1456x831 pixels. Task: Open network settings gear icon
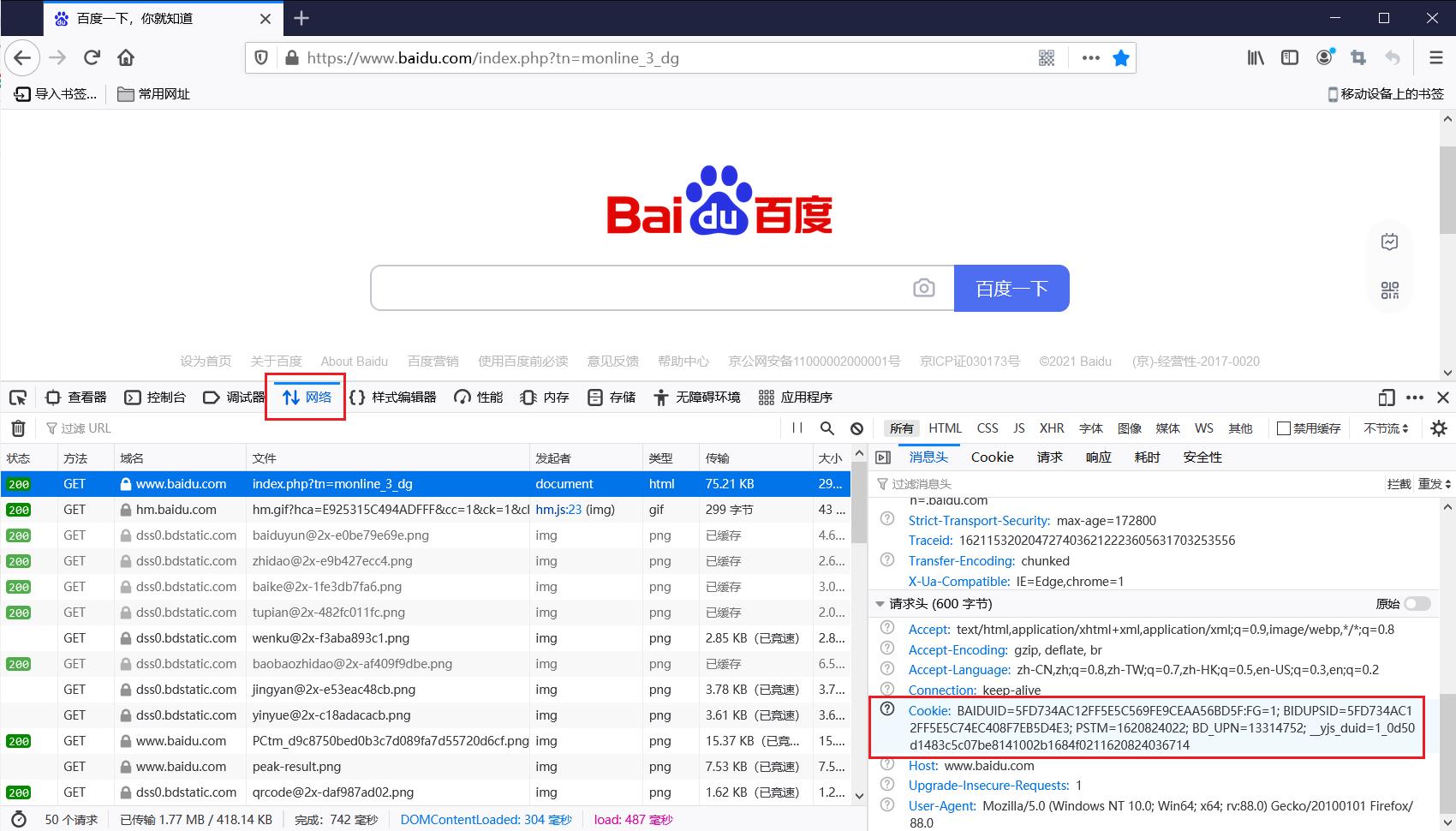[1439, 428]
